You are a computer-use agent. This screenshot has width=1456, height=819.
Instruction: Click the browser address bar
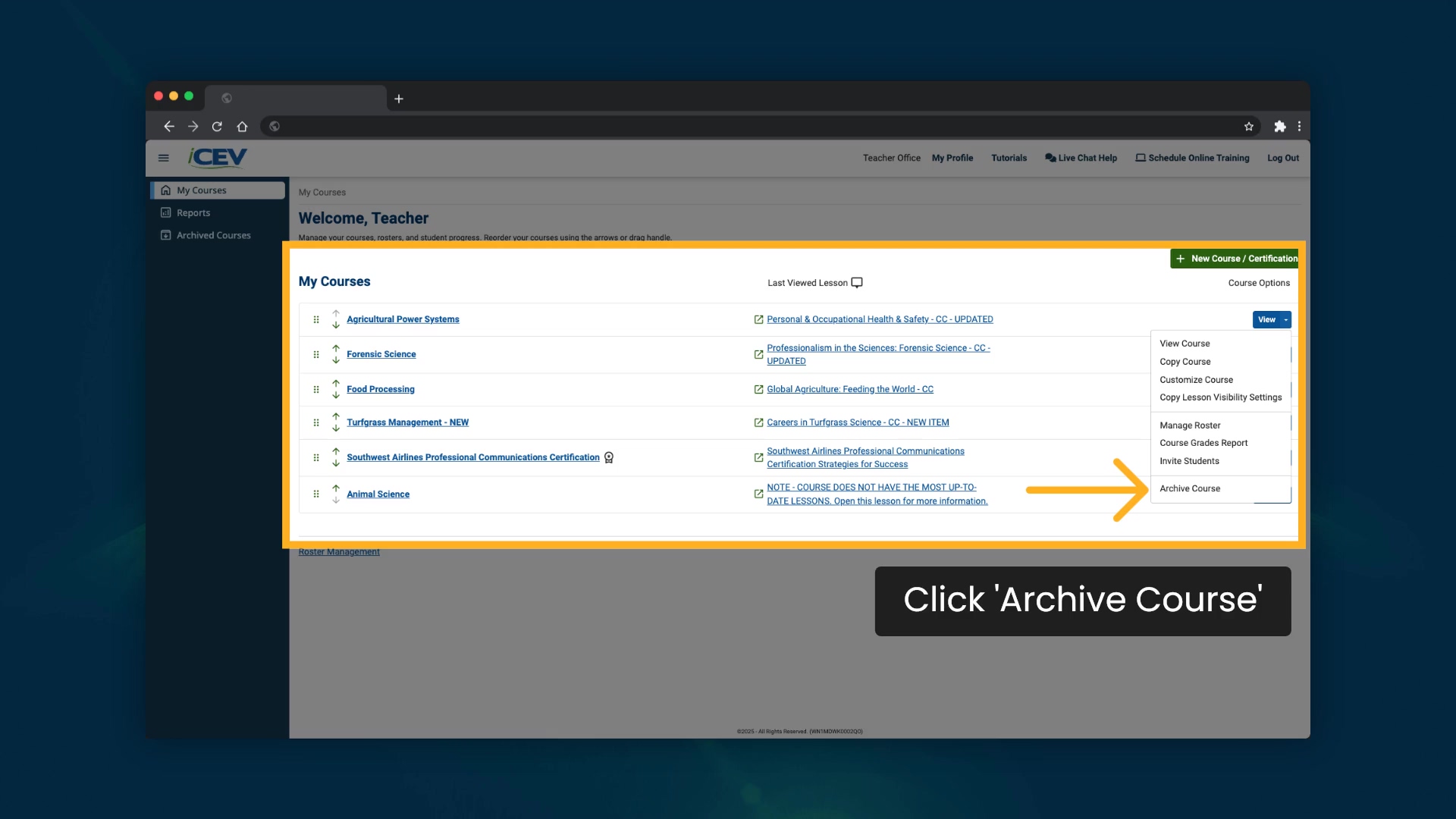[x=758, y=127]
